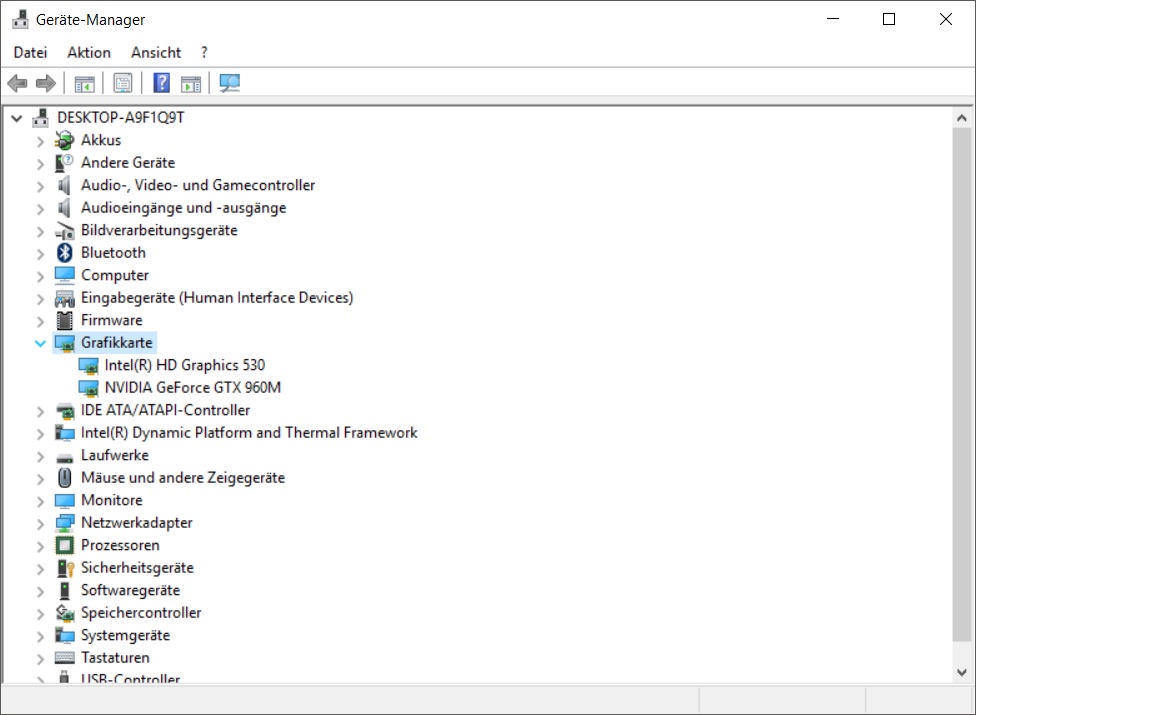Click the show action pane toolbar icon
The image size is (1152, 715).
point(191,84)
